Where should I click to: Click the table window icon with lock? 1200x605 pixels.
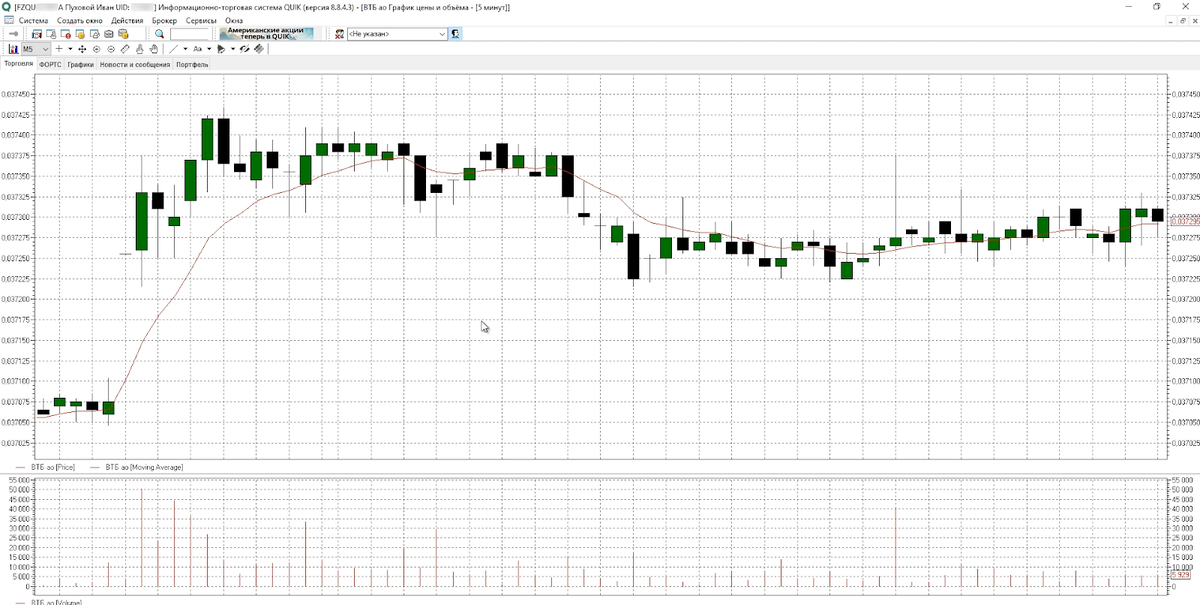point(50,33)
